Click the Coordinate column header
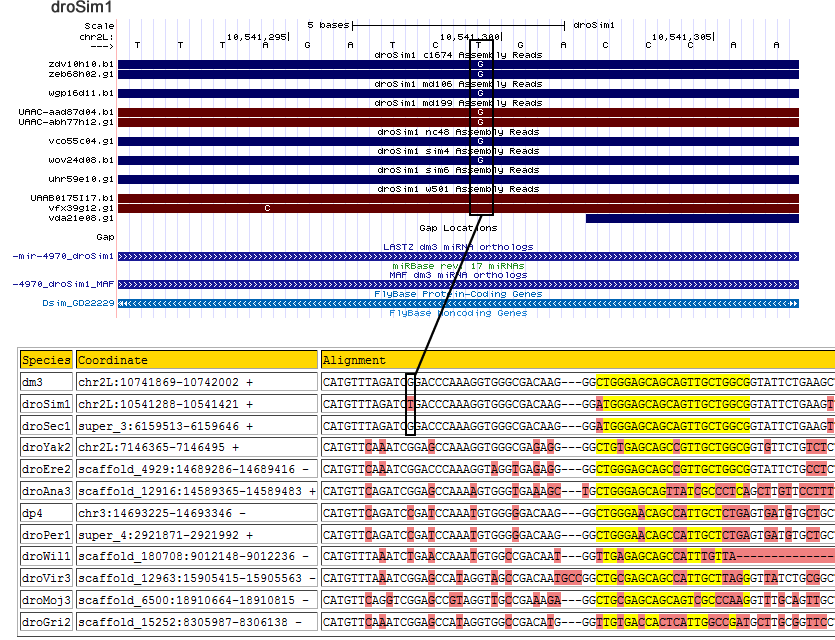Image resolution: width=835 pixels, height=640 pixels. (x=113, y=360)
